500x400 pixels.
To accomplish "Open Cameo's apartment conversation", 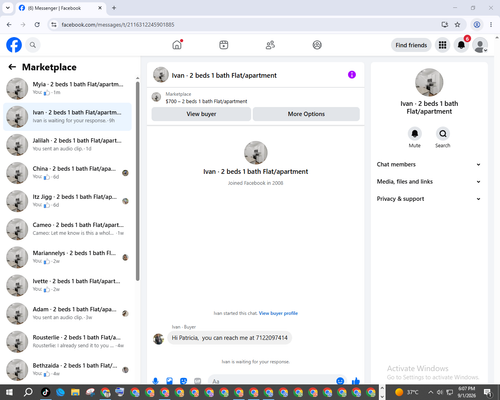I will point(68,229).
